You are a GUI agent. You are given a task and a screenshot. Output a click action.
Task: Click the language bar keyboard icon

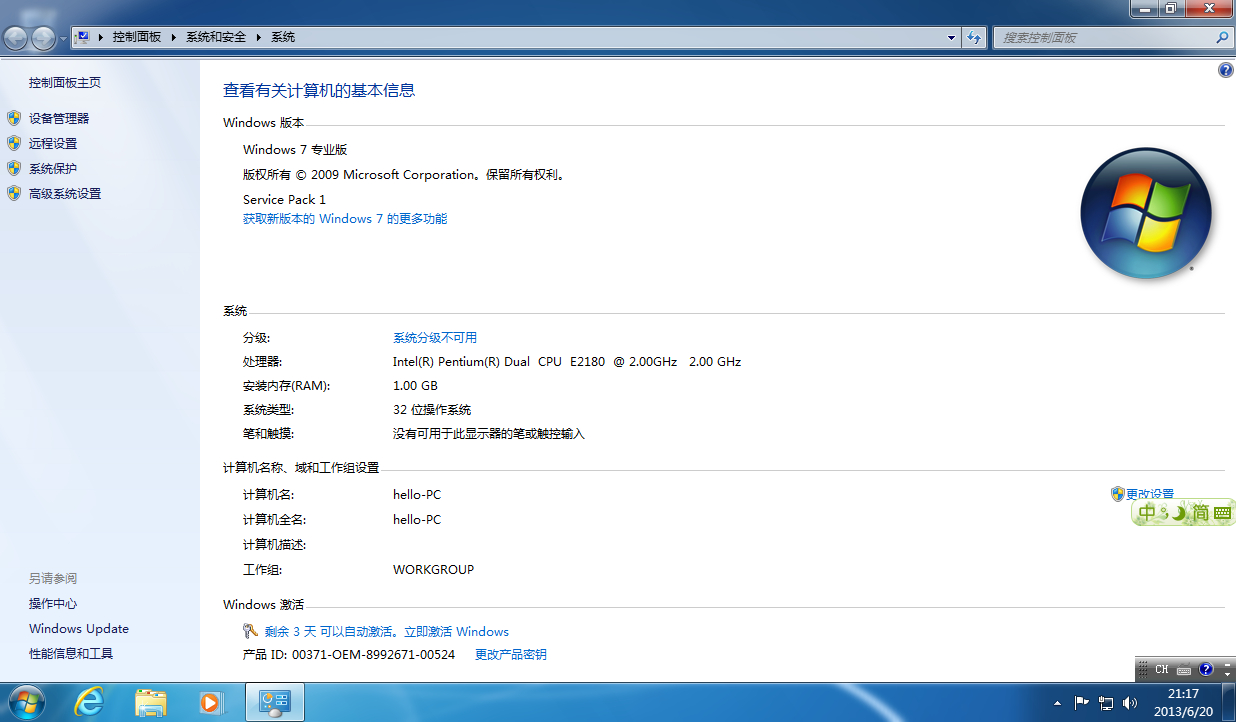coord(1184,670)
